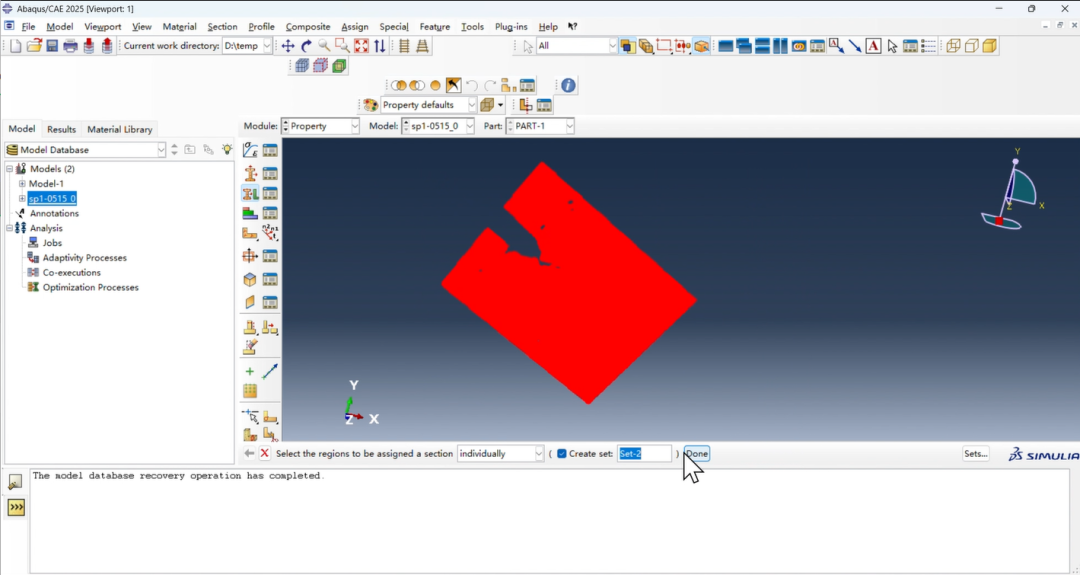Save the model database
The width and height of the screenshot is (1080, 575).
coord(52,46)
